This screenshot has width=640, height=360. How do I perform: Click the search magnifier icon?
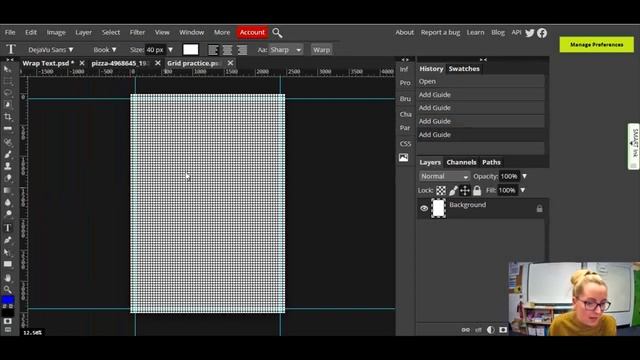277,33
